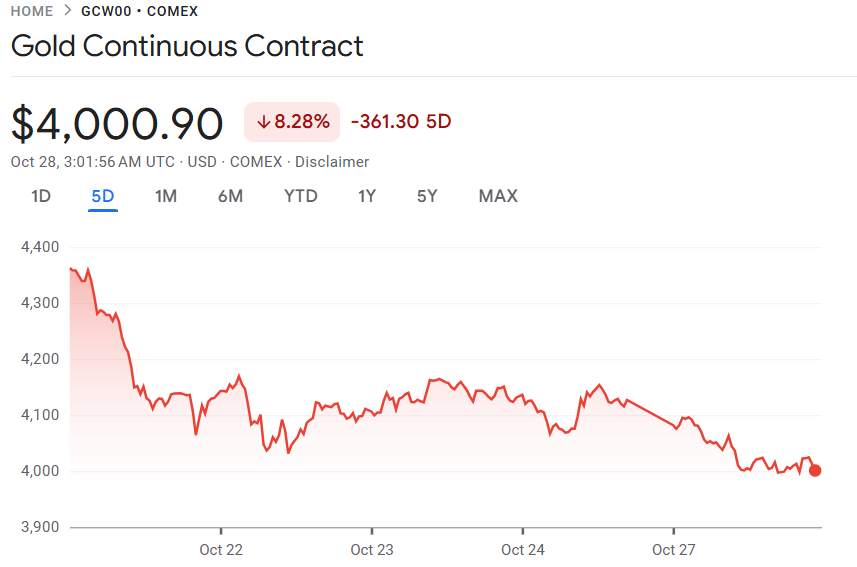Switch to the 5Y range
This screenshot has height=567, width=857.
[427, 196]
